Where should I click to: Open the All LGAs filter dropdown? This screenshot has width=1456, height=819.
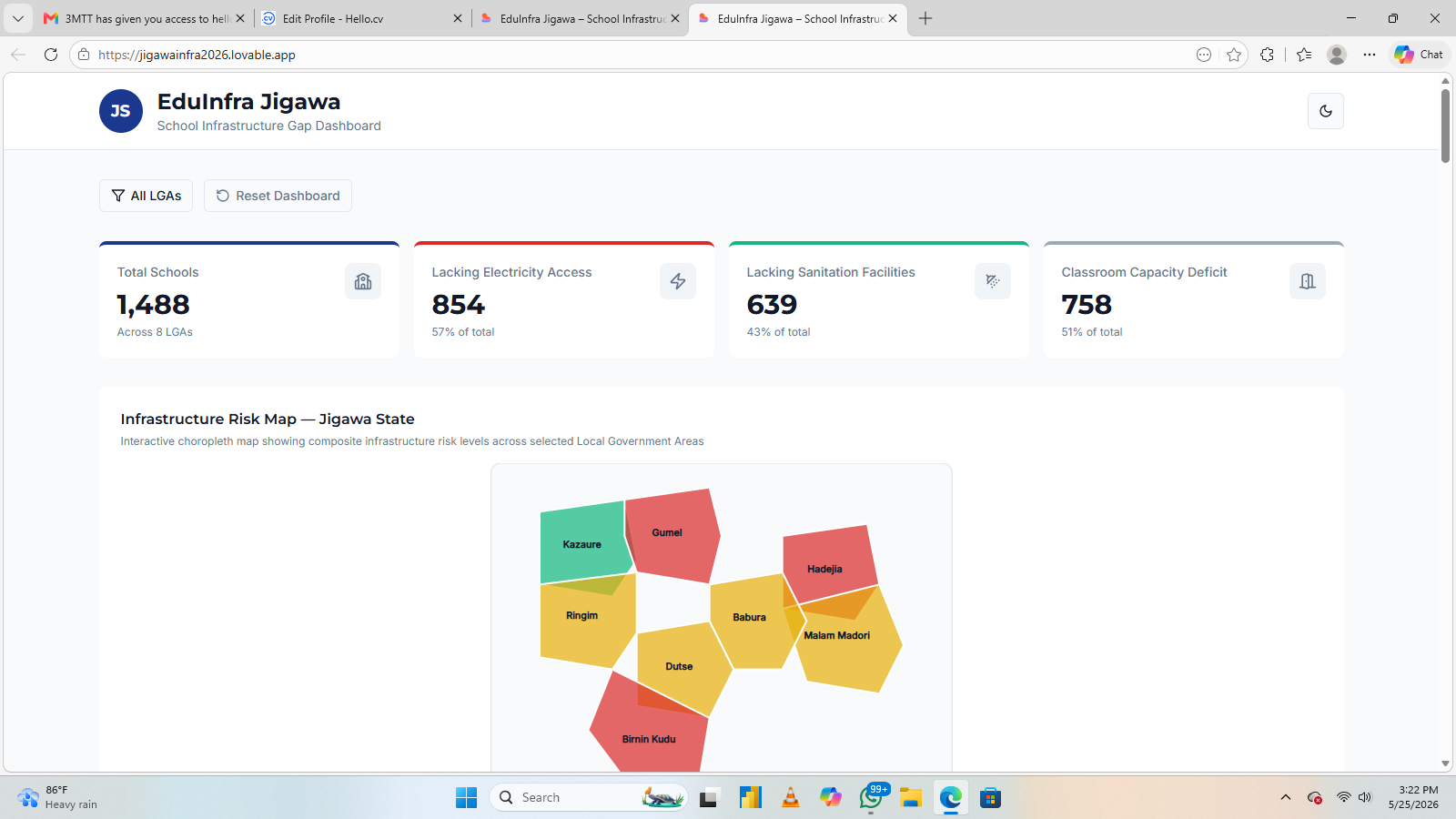pos(146,196)
